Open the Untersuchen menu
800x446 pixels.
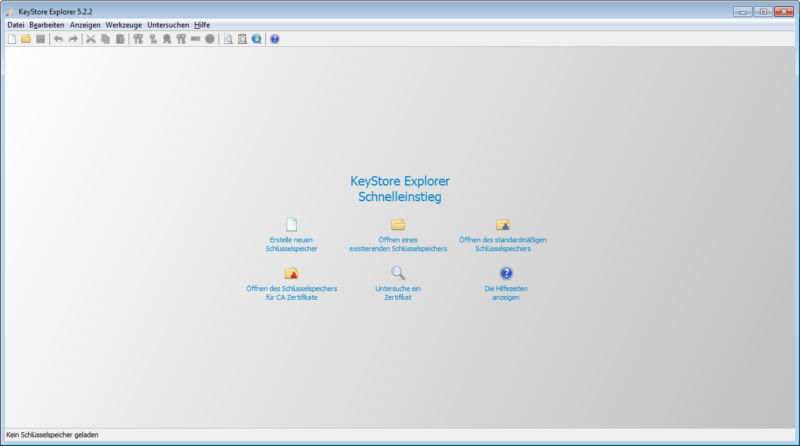[x=168, y=24]
